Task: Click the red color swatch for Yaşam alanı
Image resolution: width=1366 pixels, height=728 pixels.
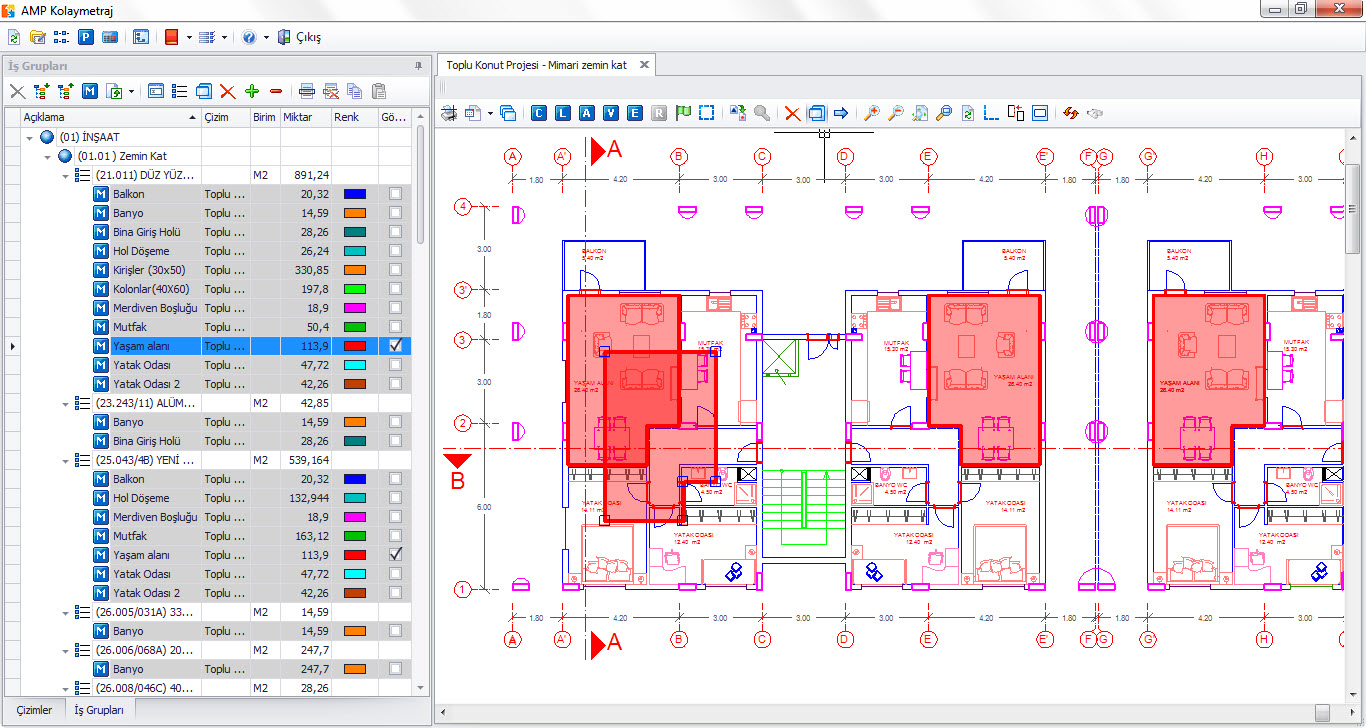Action: 355,345
